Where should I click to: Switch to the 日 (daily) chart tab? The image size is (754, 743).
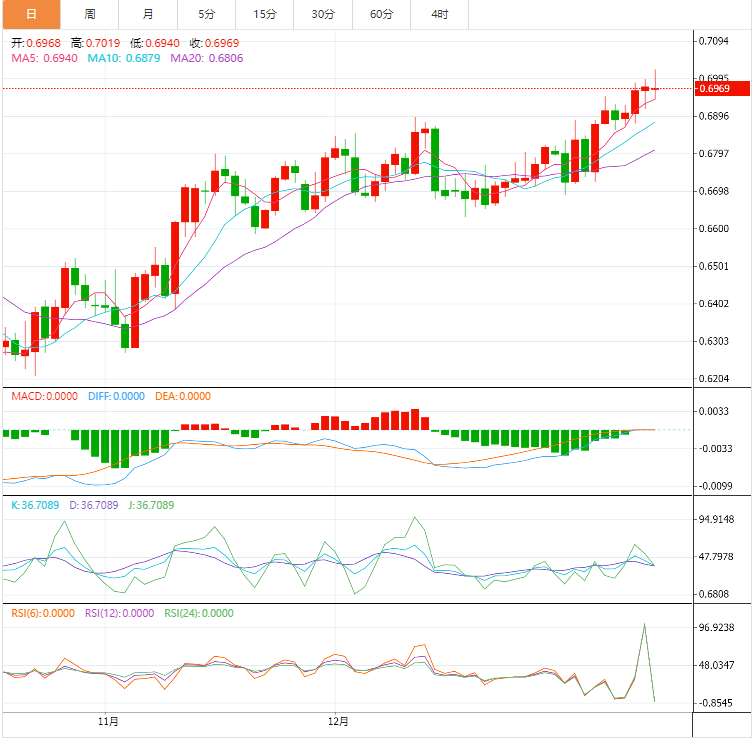(31, 14)
